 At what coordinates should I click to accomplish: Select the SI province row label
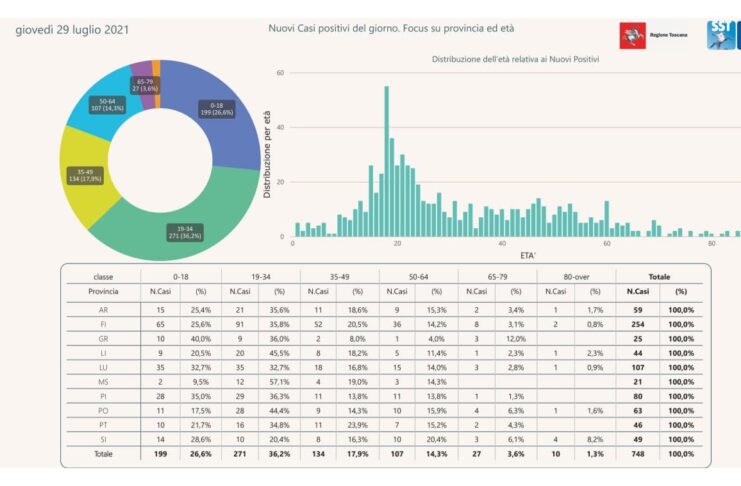103,440
